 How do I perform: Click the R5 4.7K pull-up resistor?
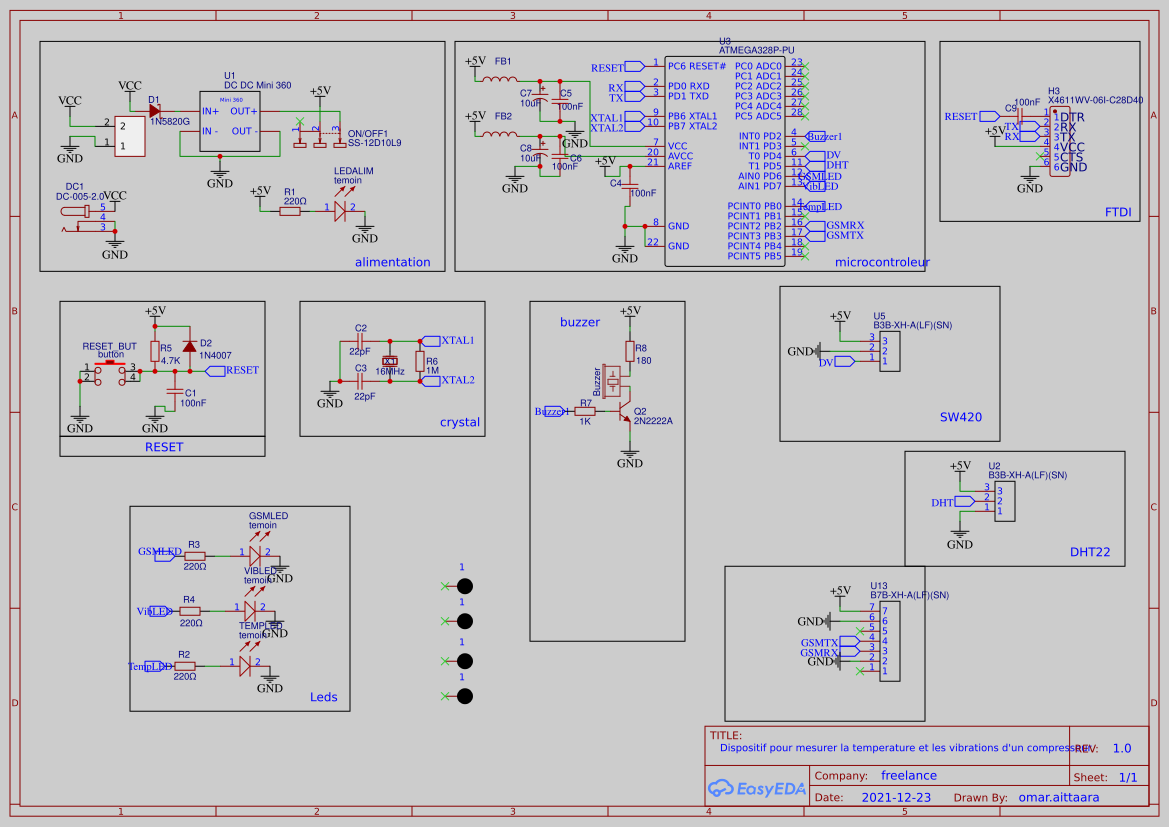pos(155,352)
